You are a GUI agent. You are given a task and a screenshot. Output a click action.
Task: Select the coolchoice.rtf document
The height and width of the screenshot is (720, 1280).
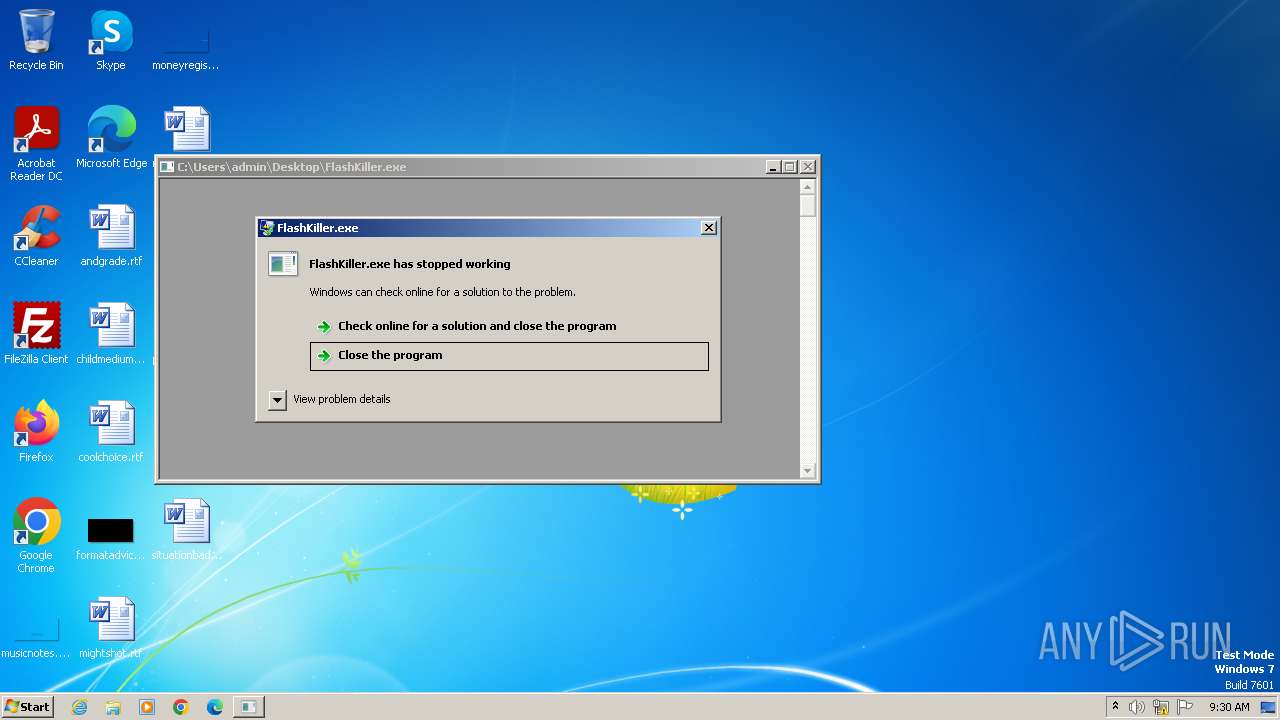tap(111, 432)
